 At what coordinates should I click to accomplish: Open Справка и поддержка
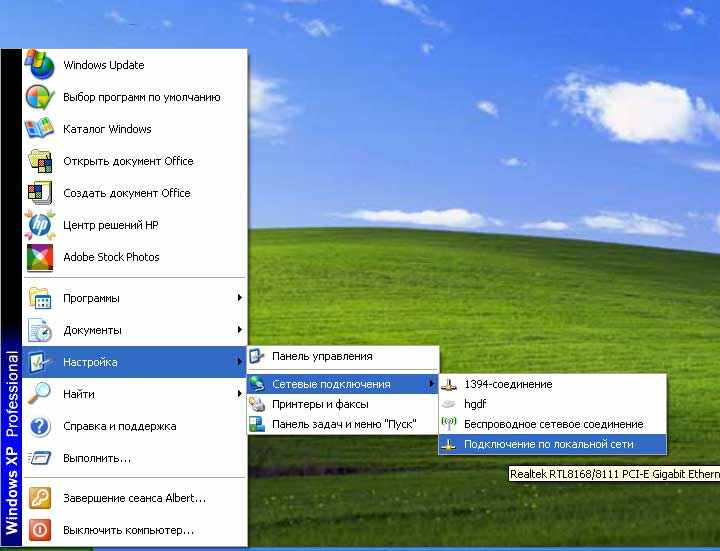(135, 426)
